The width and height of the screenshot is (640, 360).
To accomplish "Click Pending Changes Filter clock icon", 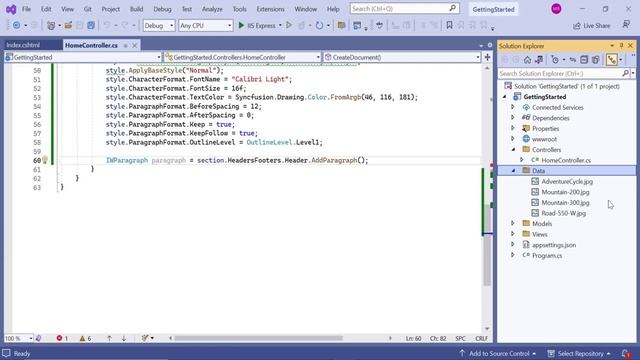I will pyautogui.click(x=555, y=60).
